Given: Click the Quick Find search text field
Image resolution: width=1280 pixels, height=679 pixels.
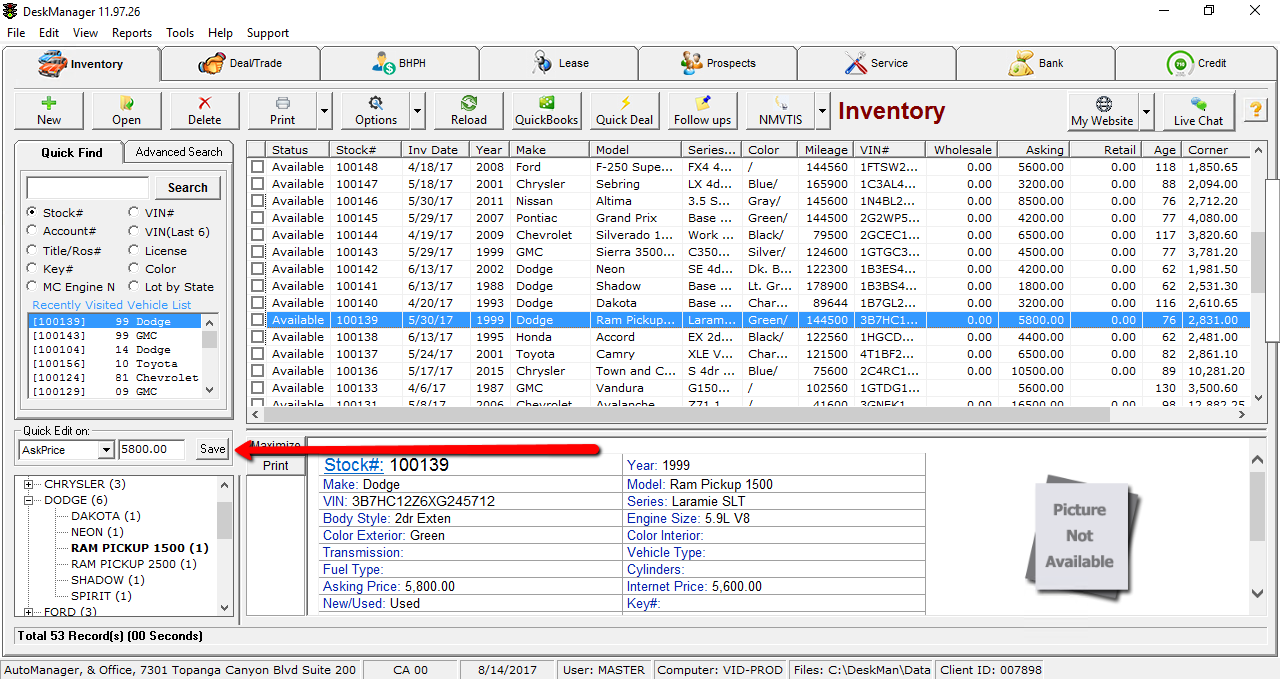Looking at the screenshot, I should click(x=88, y=187).
